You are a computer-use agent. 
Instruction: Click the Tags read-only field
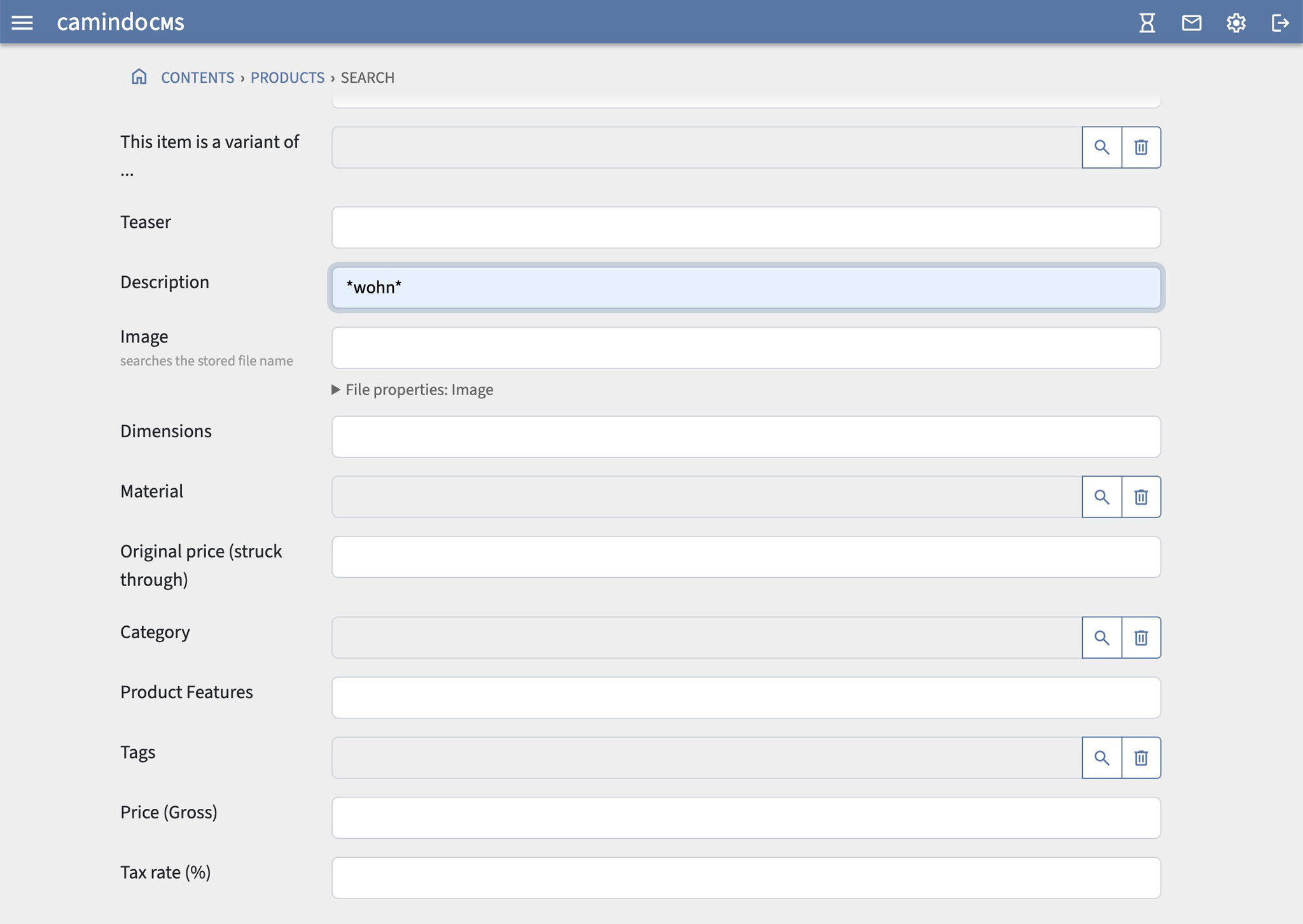pyautogui.click(x=706, y=757)
